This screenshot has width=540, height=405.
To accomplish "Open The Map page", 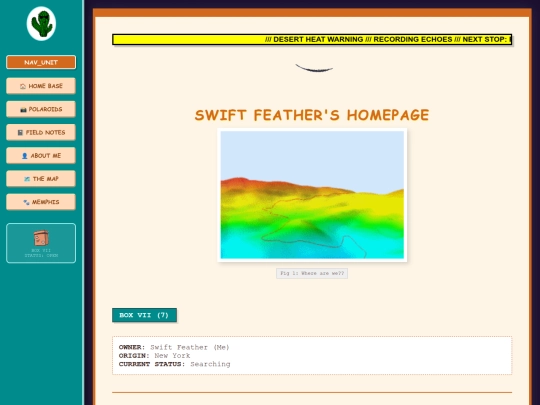I will point(41,179).
